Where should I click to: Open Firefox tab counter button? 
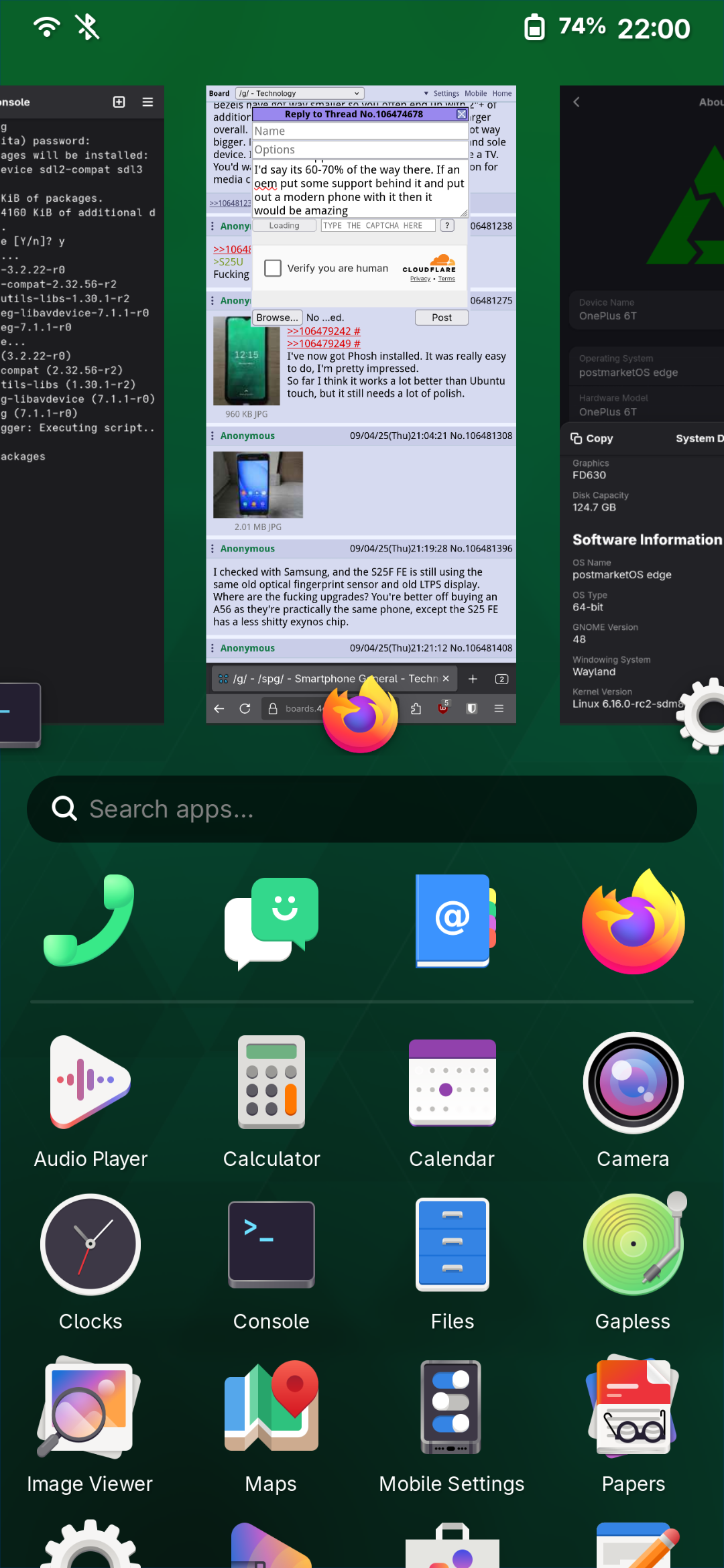click(501, 679)
